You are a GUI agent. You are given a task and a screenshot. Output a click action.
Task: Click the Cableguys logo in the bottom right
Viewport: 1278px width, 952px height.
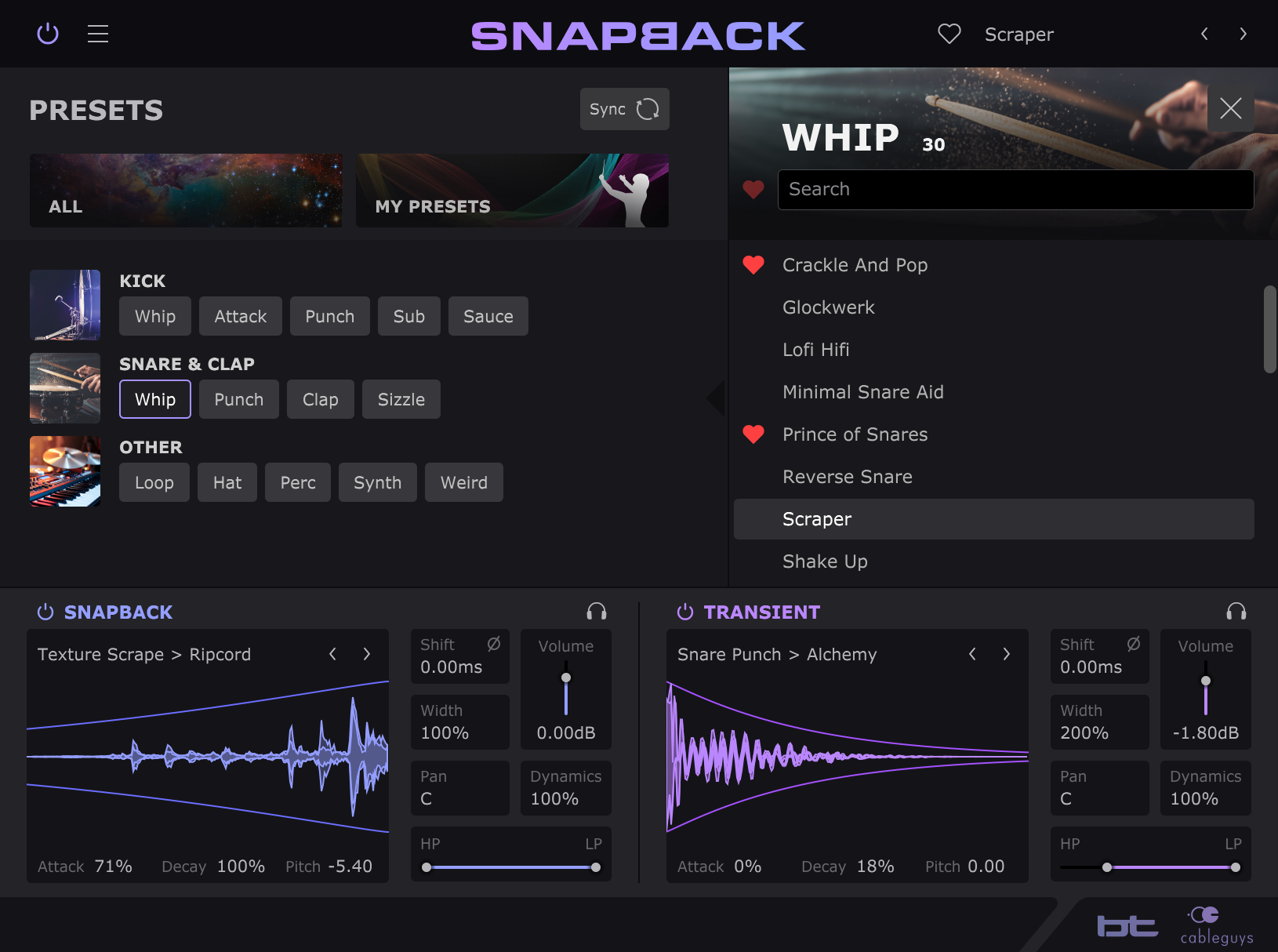pyautogui.click(x=1216, y=925)
